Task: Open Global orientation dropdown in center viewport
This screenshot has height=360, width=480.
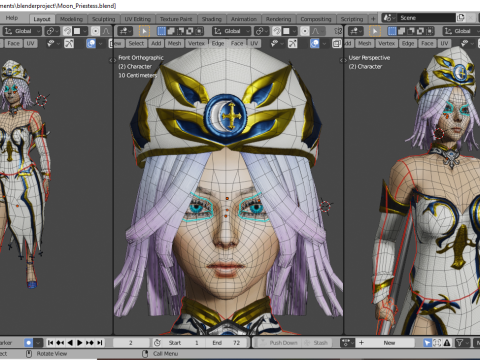Action: click(x=231, y=31)
